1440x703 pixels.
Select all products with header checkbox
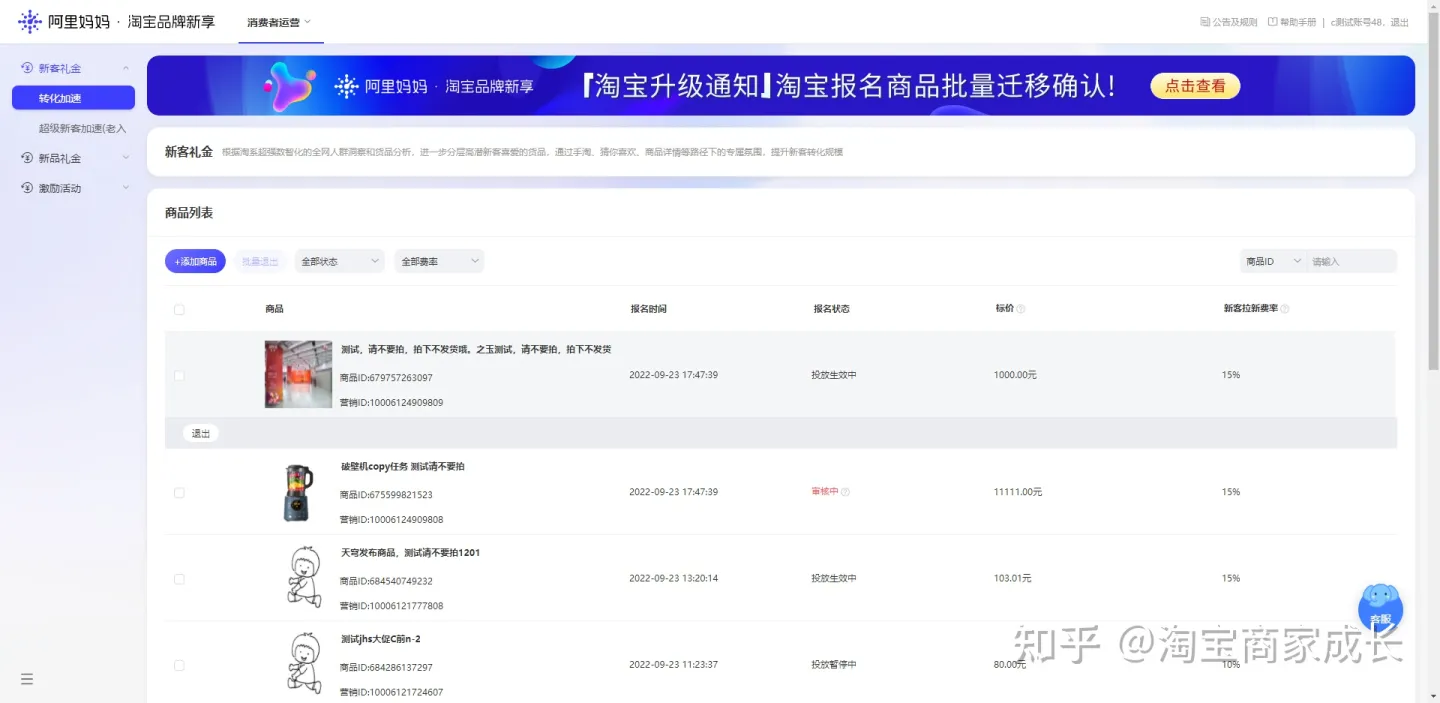[179, 310]
